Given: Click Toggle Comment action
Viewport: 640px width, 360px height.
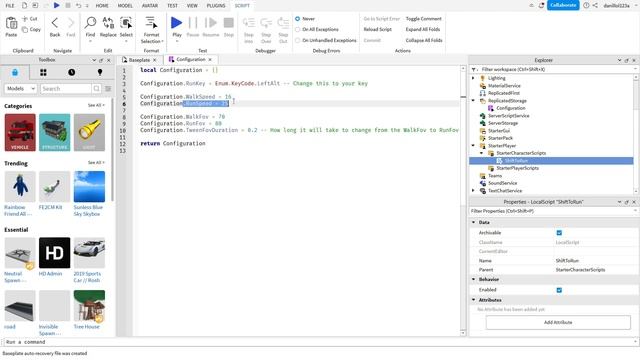Looking at the screenshot, I should click(x=424, y=19).
